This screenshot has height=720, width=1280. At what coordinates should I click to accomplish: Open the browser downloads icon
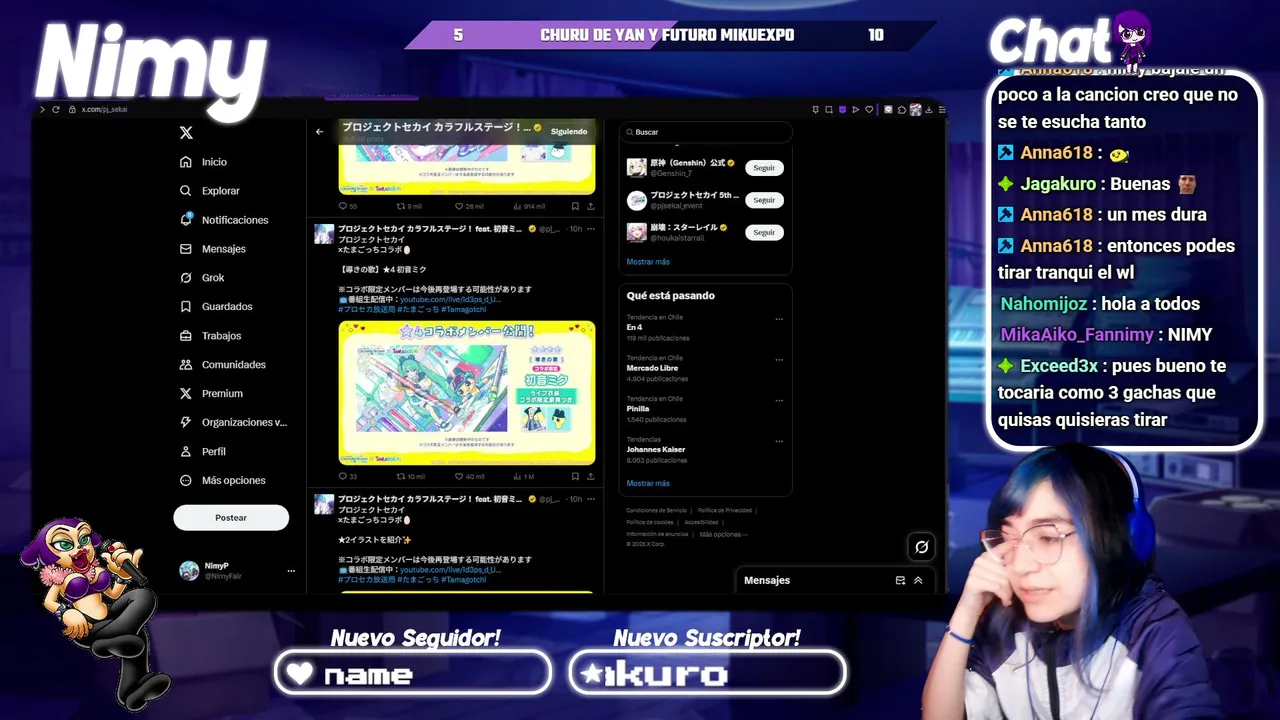[x=929, y=109]
